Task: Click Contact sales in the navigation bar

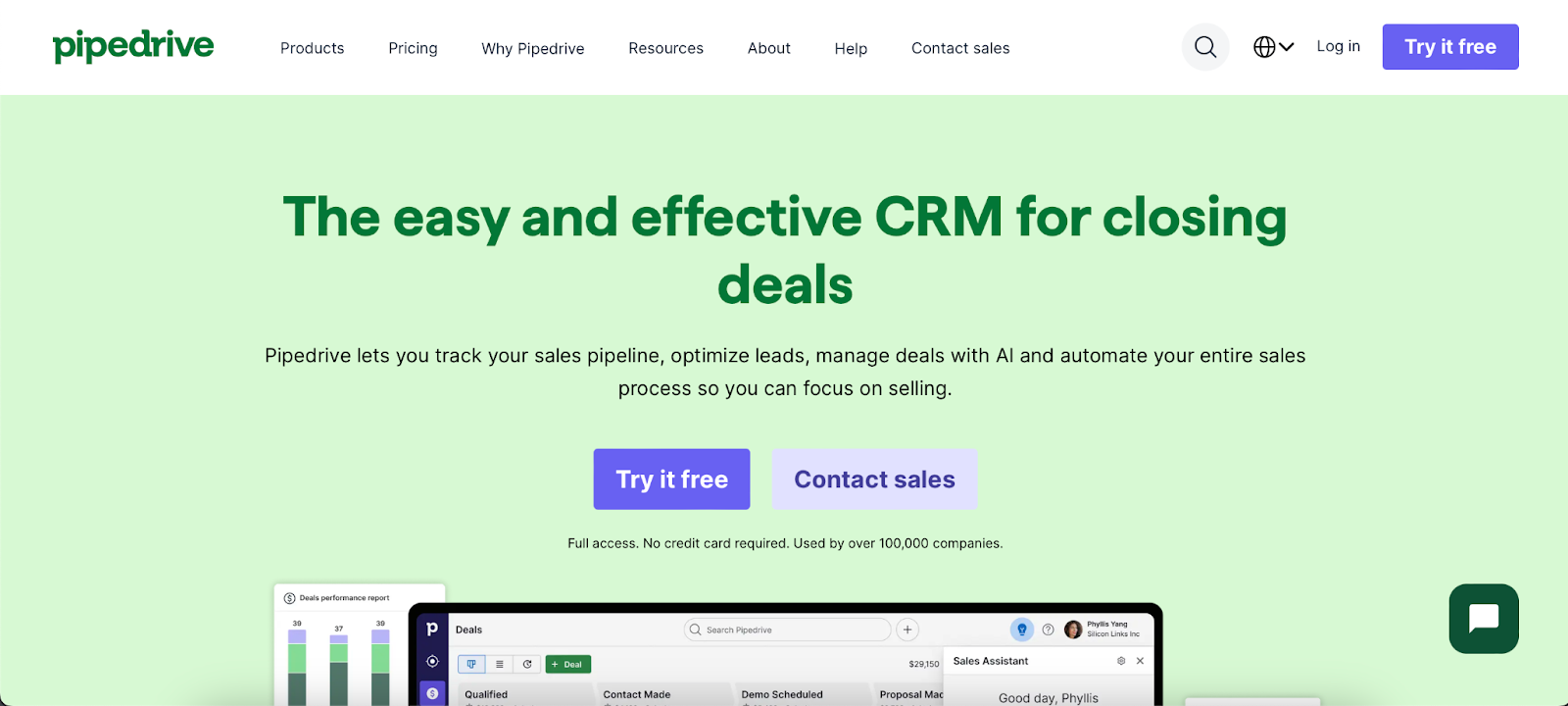Action: point(960,48)
